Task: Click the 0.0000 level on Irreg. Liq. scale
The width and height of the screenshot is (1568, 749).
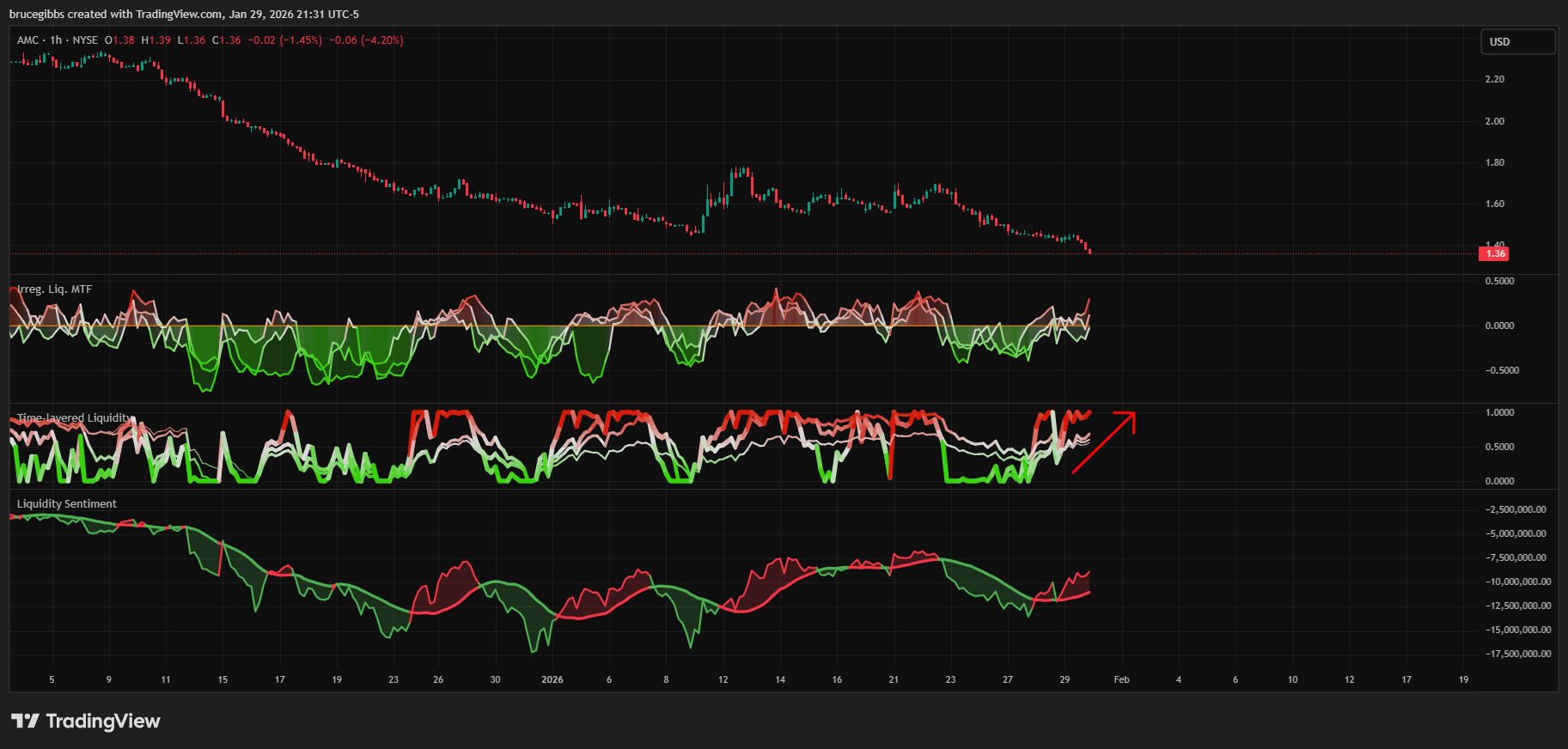Action: [1499, 326]
